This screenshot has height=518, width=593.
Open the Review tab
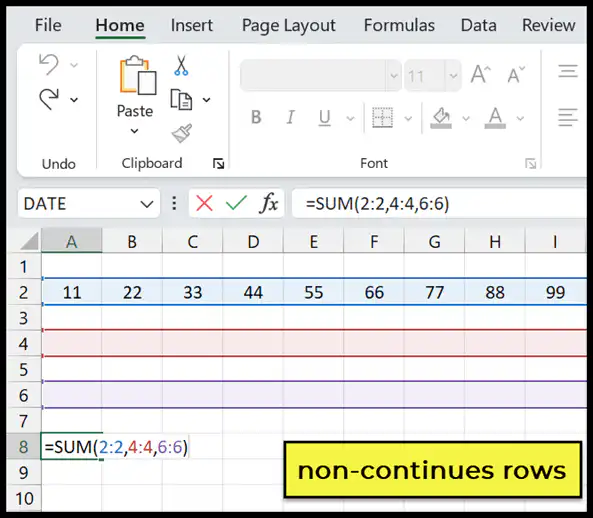click(x=548, y=25)
